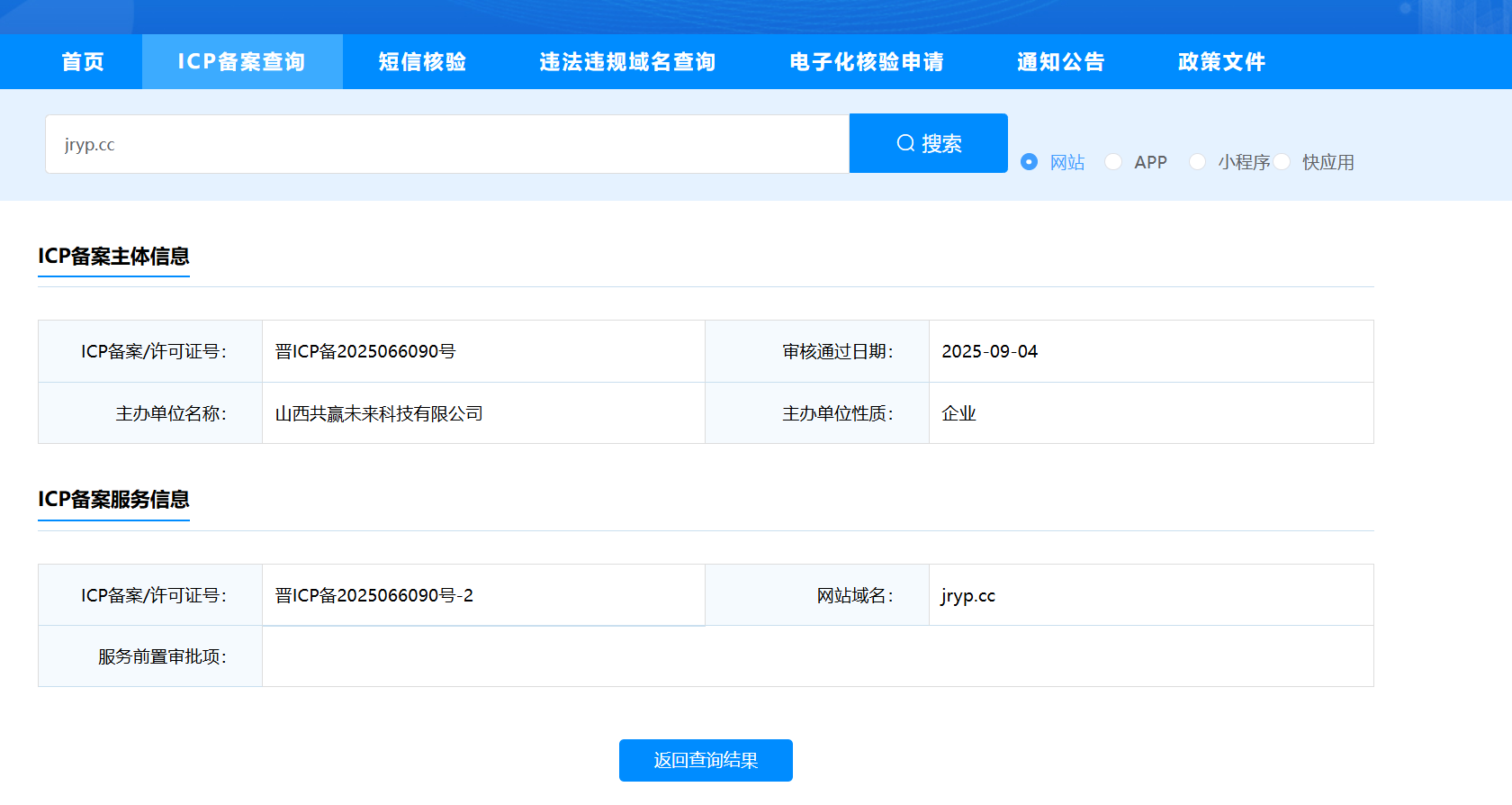Open the ICP备案查询 tab

pos(242,61)
